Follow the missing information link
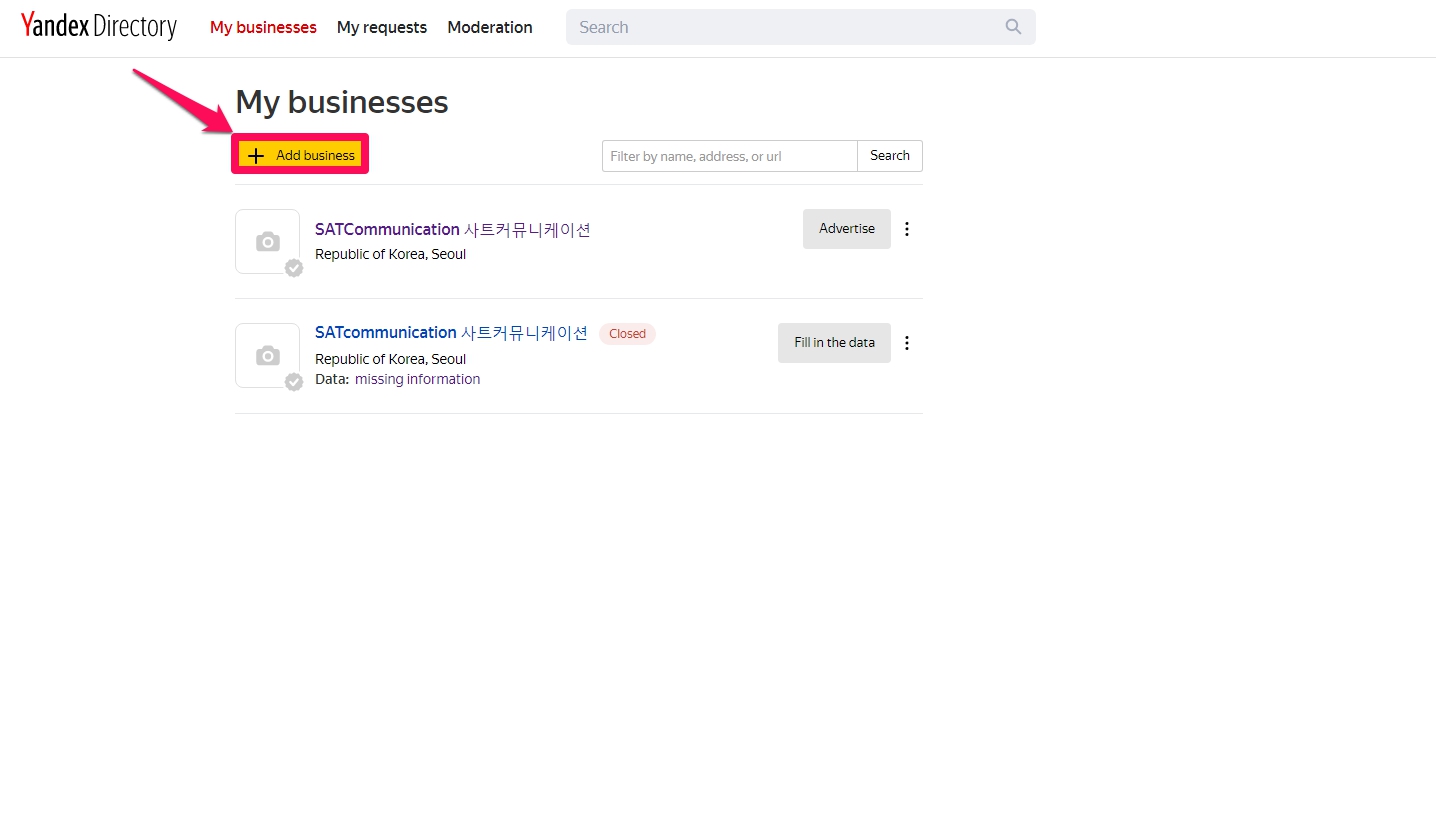 (x=417, y=379)
